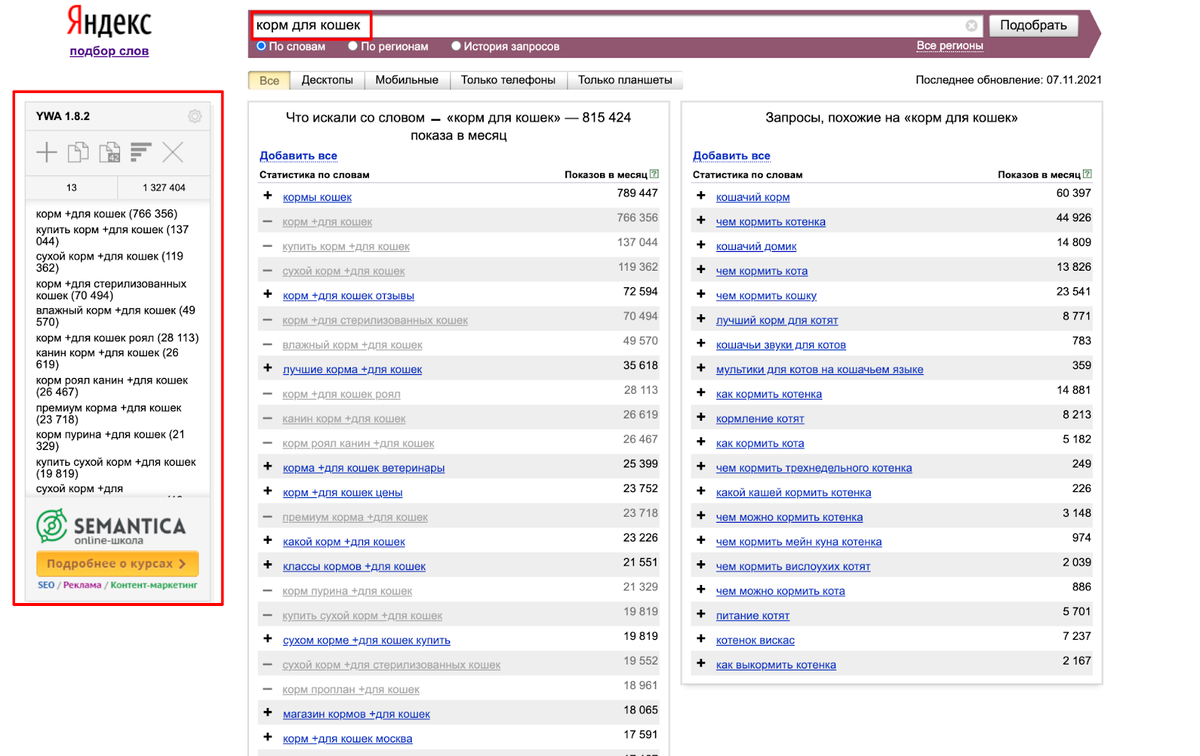Viewport: 1200px width, 756px height.
Task: Add 'кошачий корм' with its plus icon
Action: tap(701, 196)
